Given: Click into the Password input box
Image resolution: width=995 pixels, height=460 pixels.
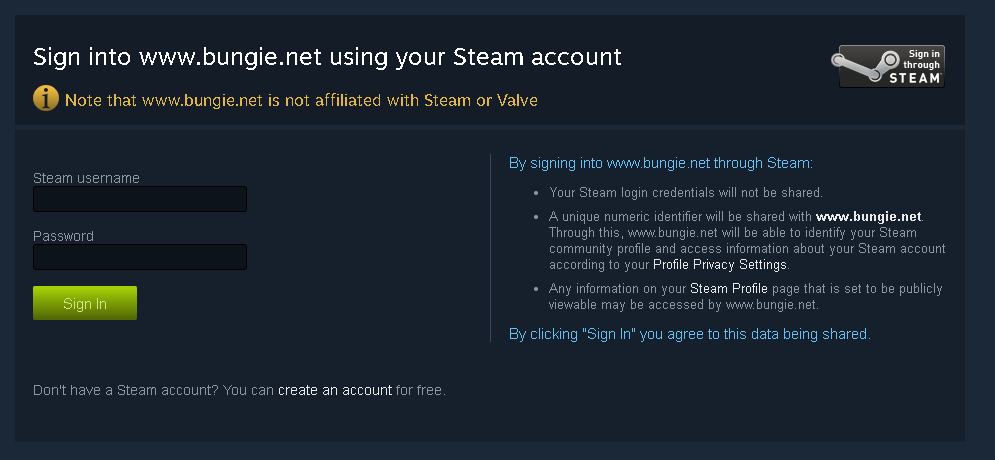Looking at the screenshot, I should click(140, 257).
